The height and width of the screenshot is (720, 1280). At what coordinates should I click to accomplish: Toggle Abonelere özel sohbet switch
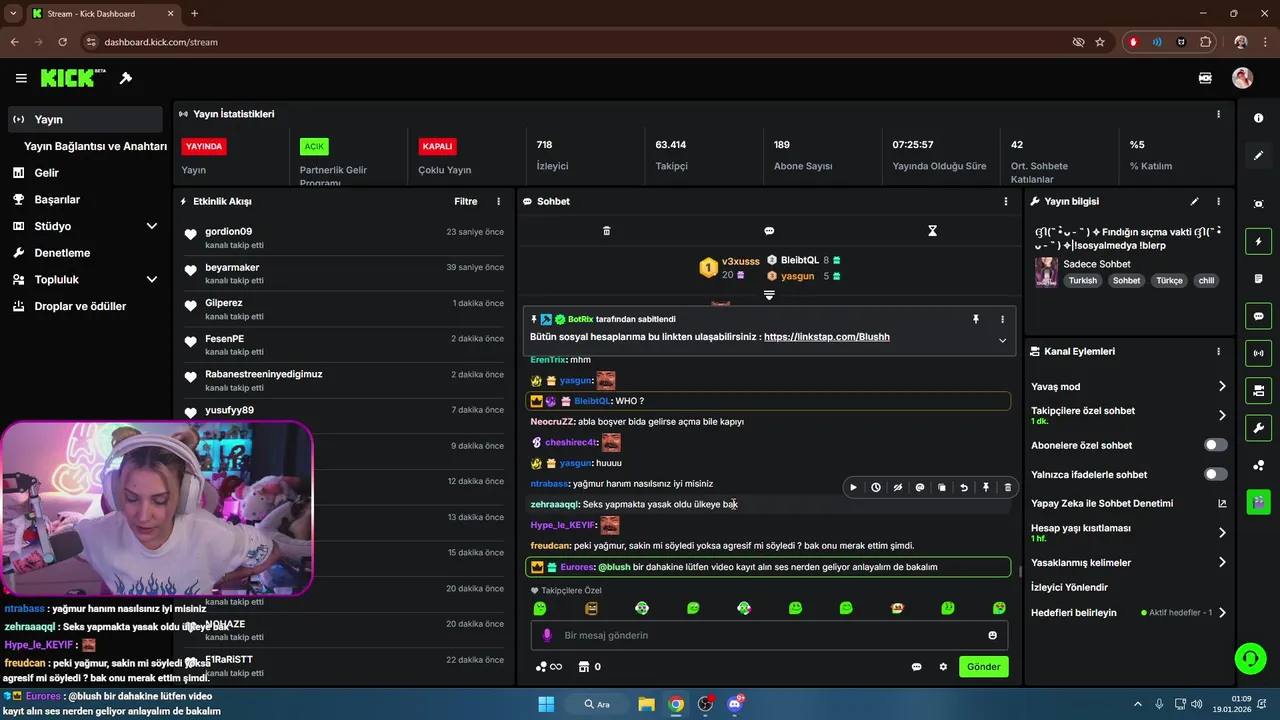pyautogui.click(x=1215, y=445)
